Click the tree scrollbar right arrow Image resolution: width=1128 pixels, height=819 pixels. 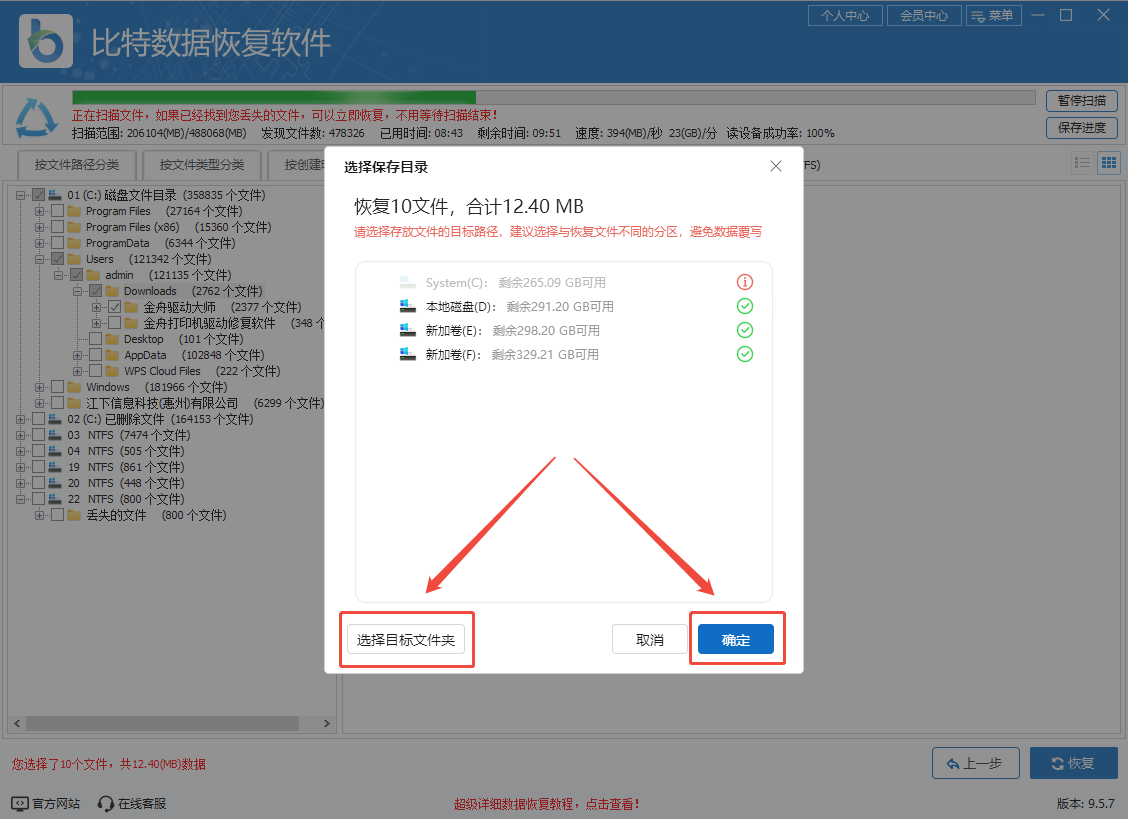(x=327, y=723)
